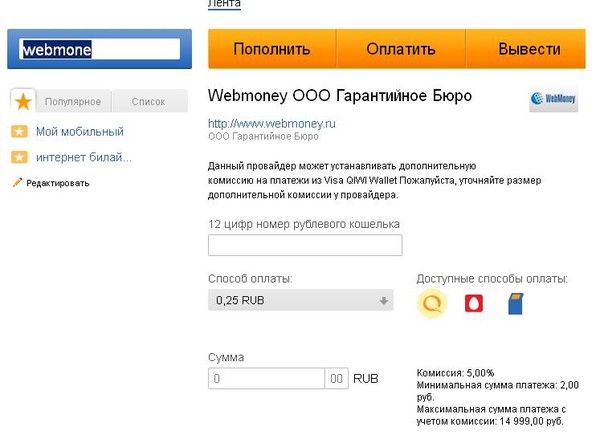Open the Способ оплаты 0,25 RUB dropdown
Screen dimensions: 600x435
[x=301, y=300]
